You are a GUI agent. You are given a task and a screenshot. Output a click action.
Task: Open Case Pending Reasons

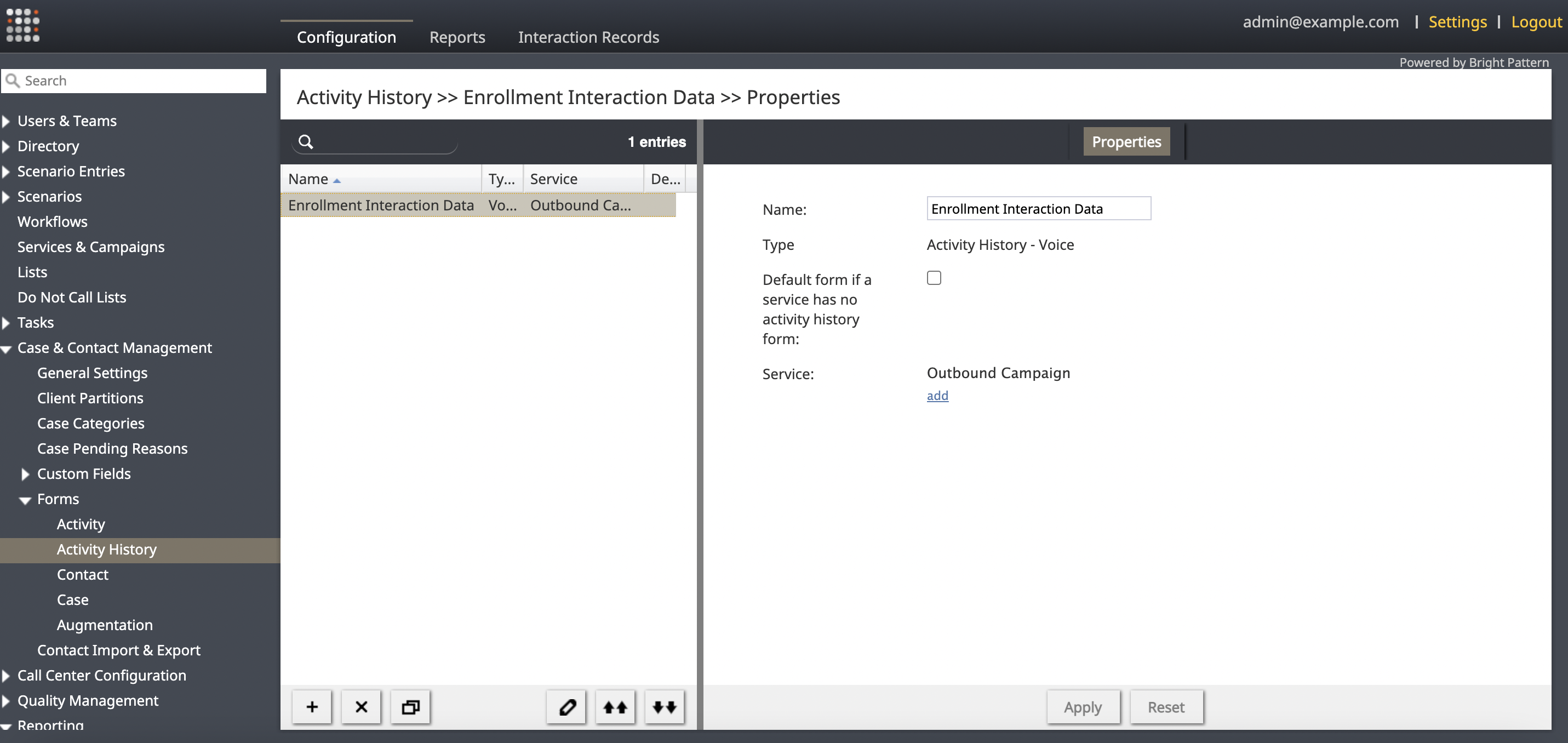(x=112, y=449)
